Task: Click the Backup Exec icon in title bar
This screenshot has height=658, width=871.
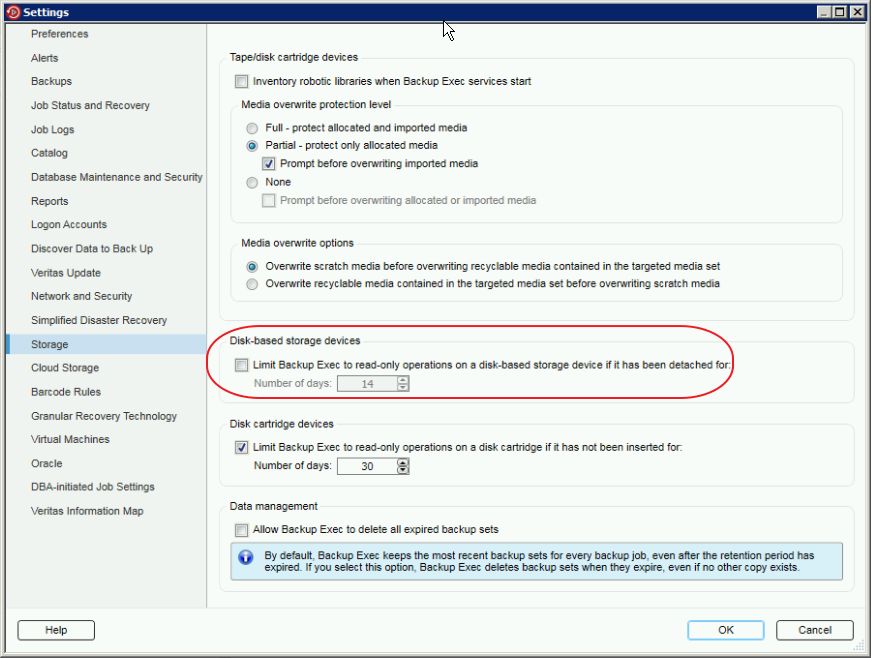Action: point(13,12)
